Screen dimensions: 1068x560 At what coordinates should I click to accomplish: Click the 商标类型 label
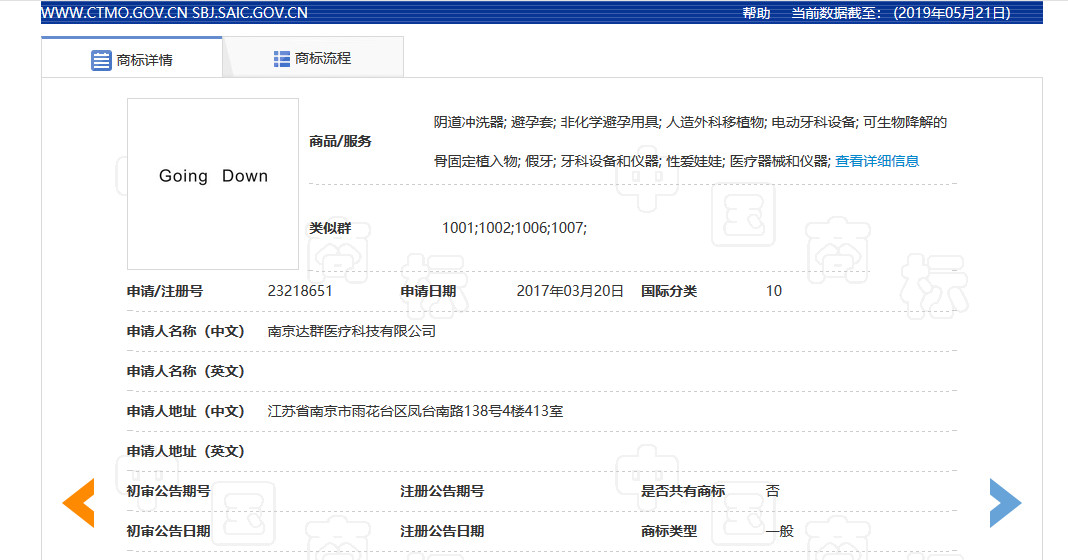pyautogui.click(x=669, y=531)
